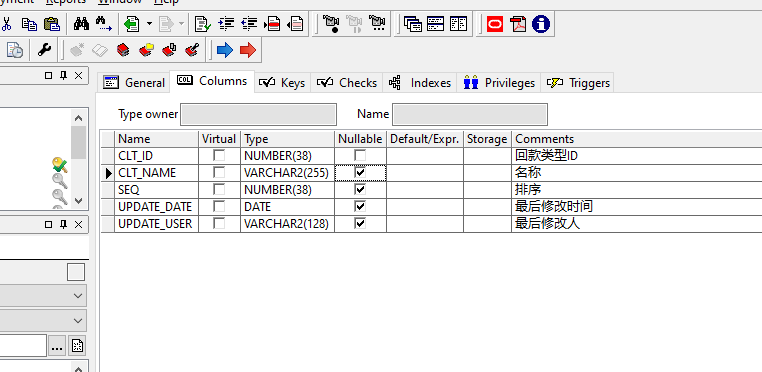This screenshot has height=372, width=762.
Task: Click the document with green checkmark icon
Action: pyautogui.click(x=202, y=23)
